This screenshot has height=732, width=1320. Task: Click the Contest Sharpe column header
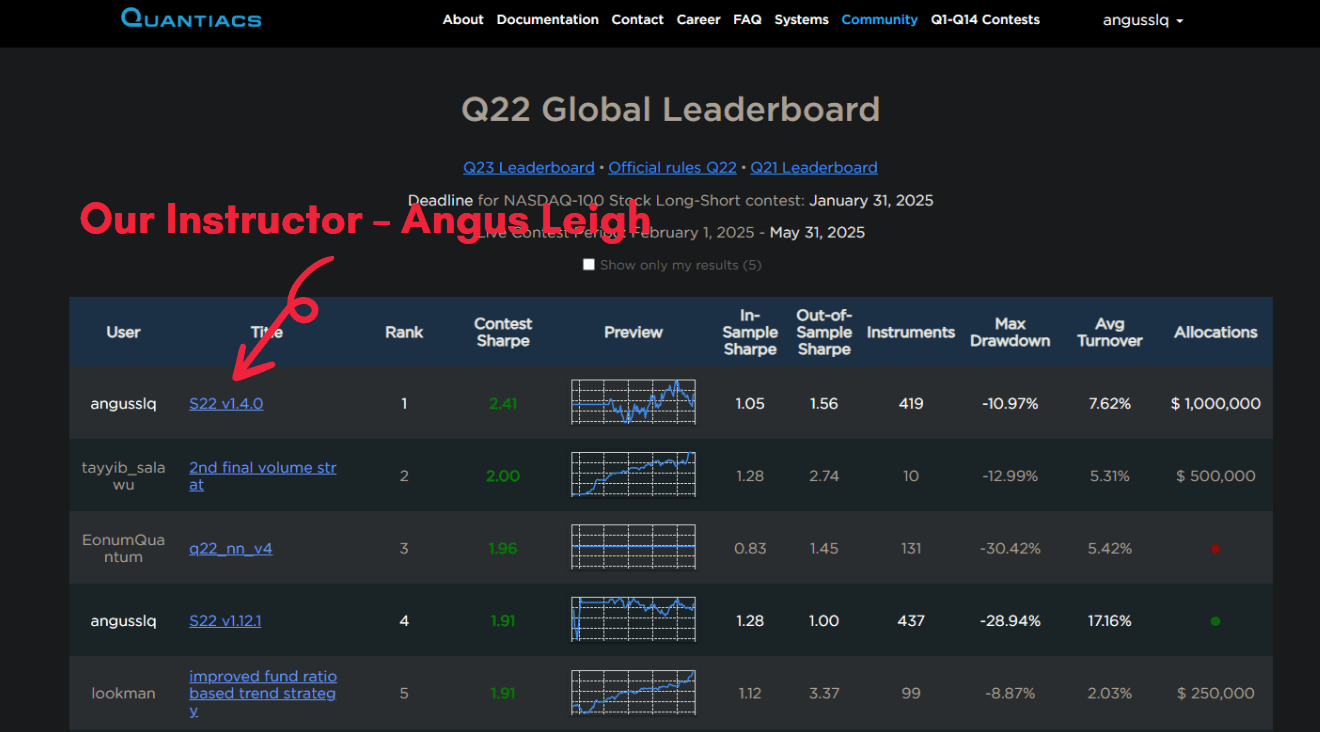click(503, 332)
